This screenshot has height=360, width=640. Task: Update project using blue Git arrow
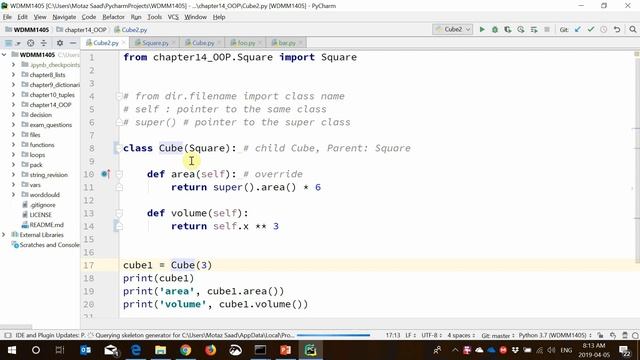[x=578, y=29]
